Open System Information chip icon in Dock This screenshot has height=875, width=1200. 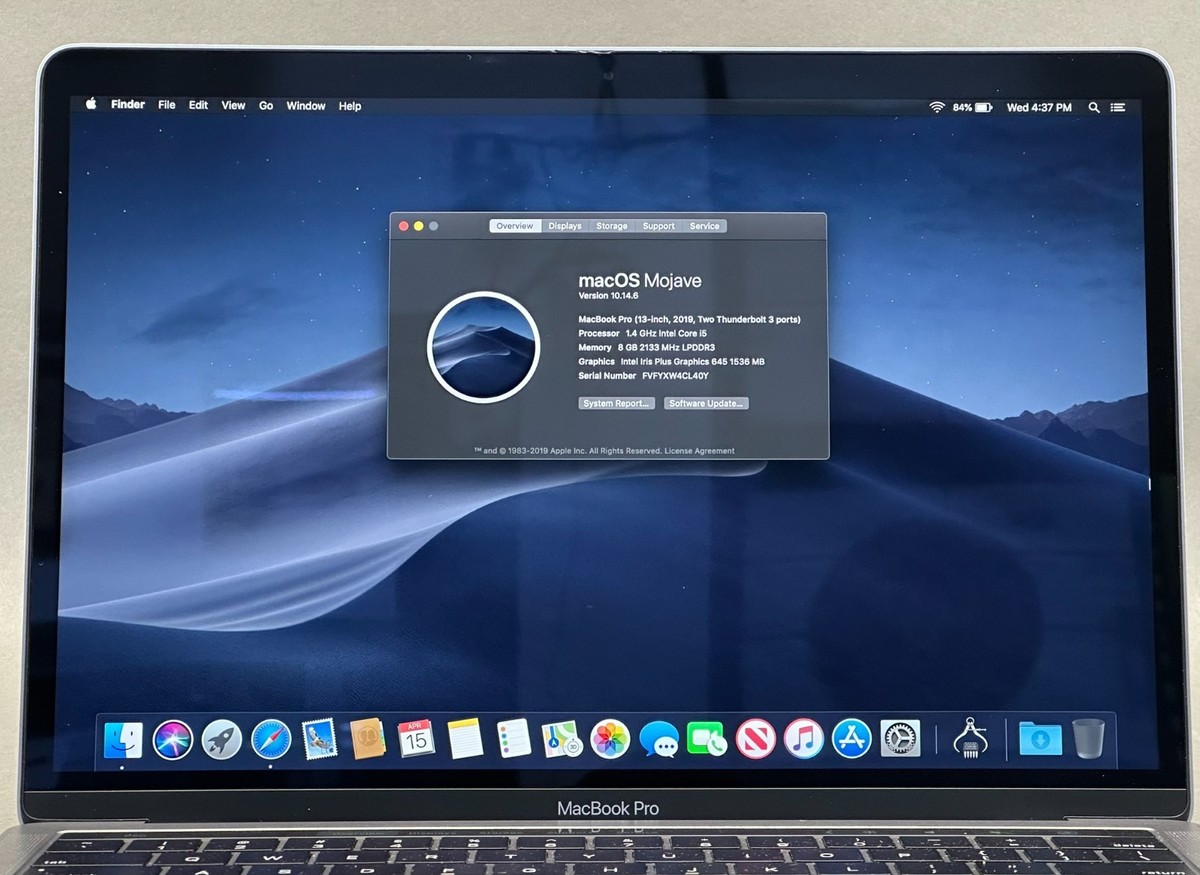click(x=969, y=740)
